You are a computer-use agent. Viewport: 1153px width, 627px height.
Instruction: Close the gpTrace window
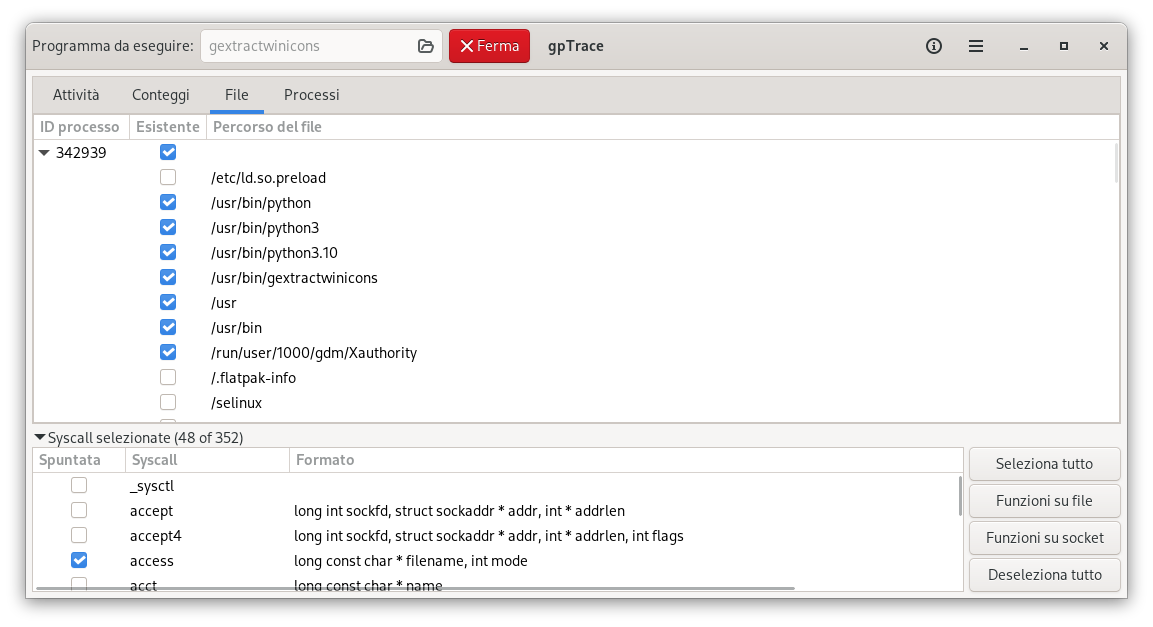point(1104,46)
